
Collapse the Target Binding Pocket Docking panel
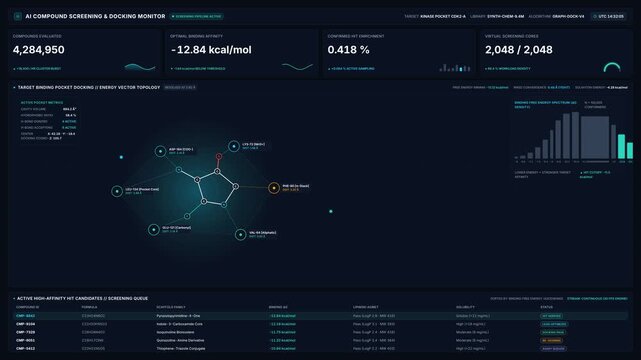click(14, 87)
